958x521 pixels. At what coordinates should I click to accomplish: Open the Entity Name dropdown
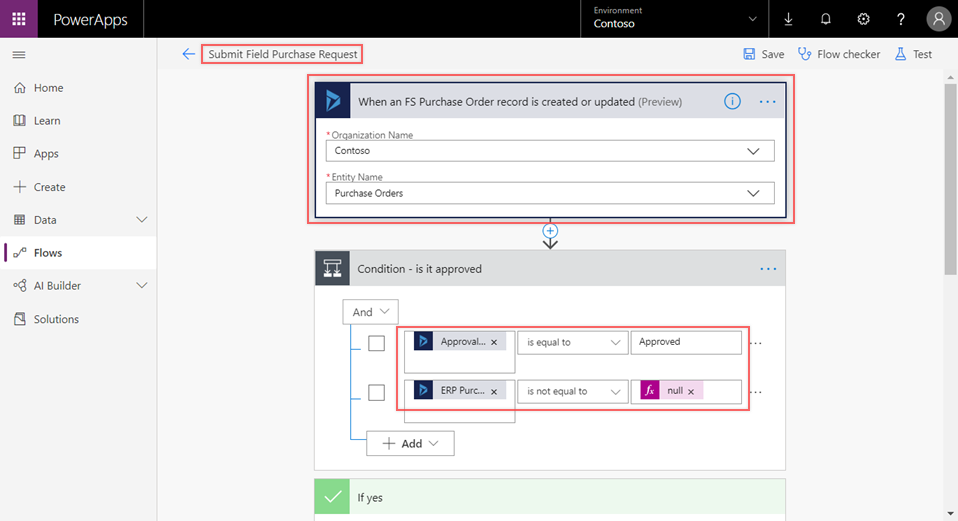click(x=549, y=193)
